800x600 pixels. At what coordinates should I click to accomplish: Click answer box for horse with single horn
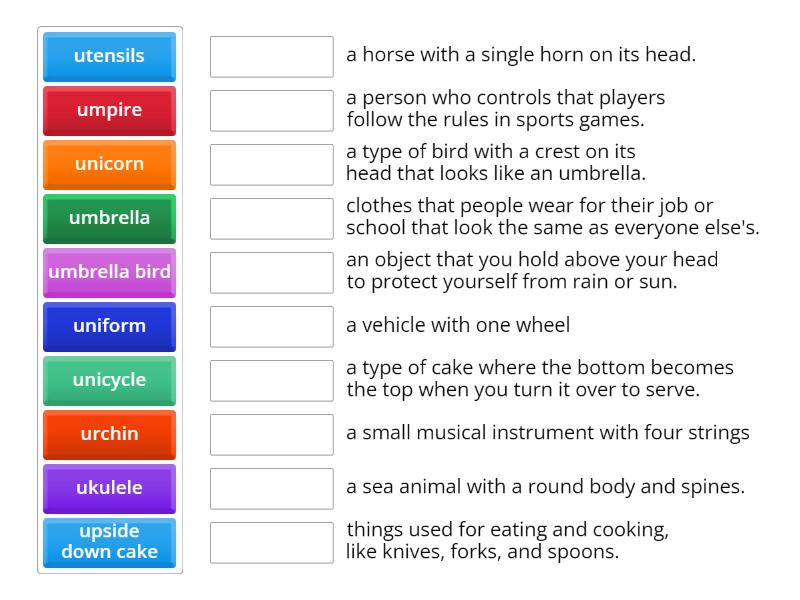pyautogui.click(x=271, y=56)
